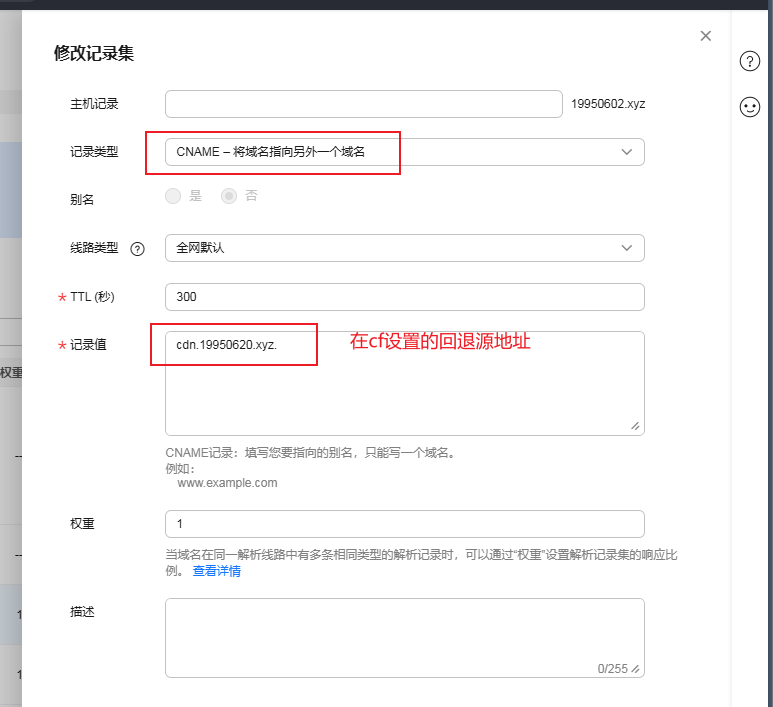Click the help icon beside 线路类型
773x707 pixels.
[138, 249]
